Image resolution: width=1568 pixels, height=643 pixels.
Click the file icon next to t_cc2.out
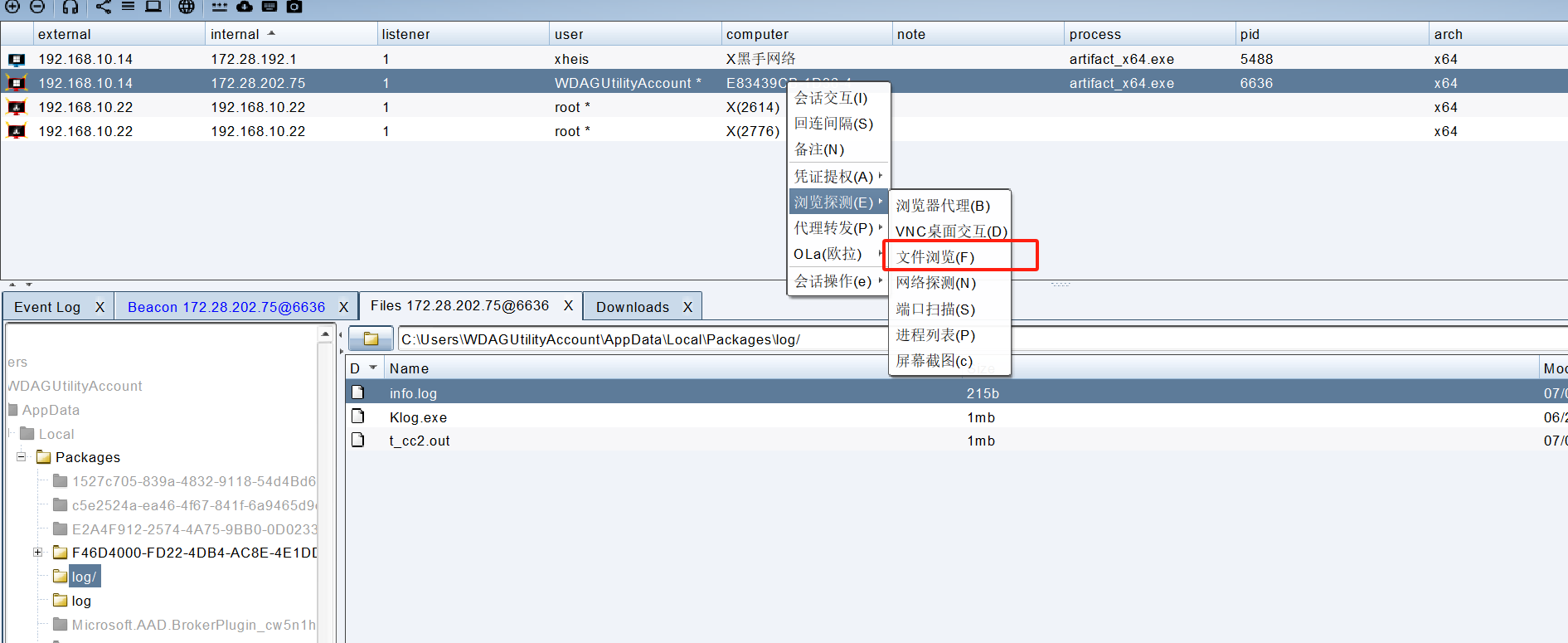pyautogui.click(x=357, y=440)
